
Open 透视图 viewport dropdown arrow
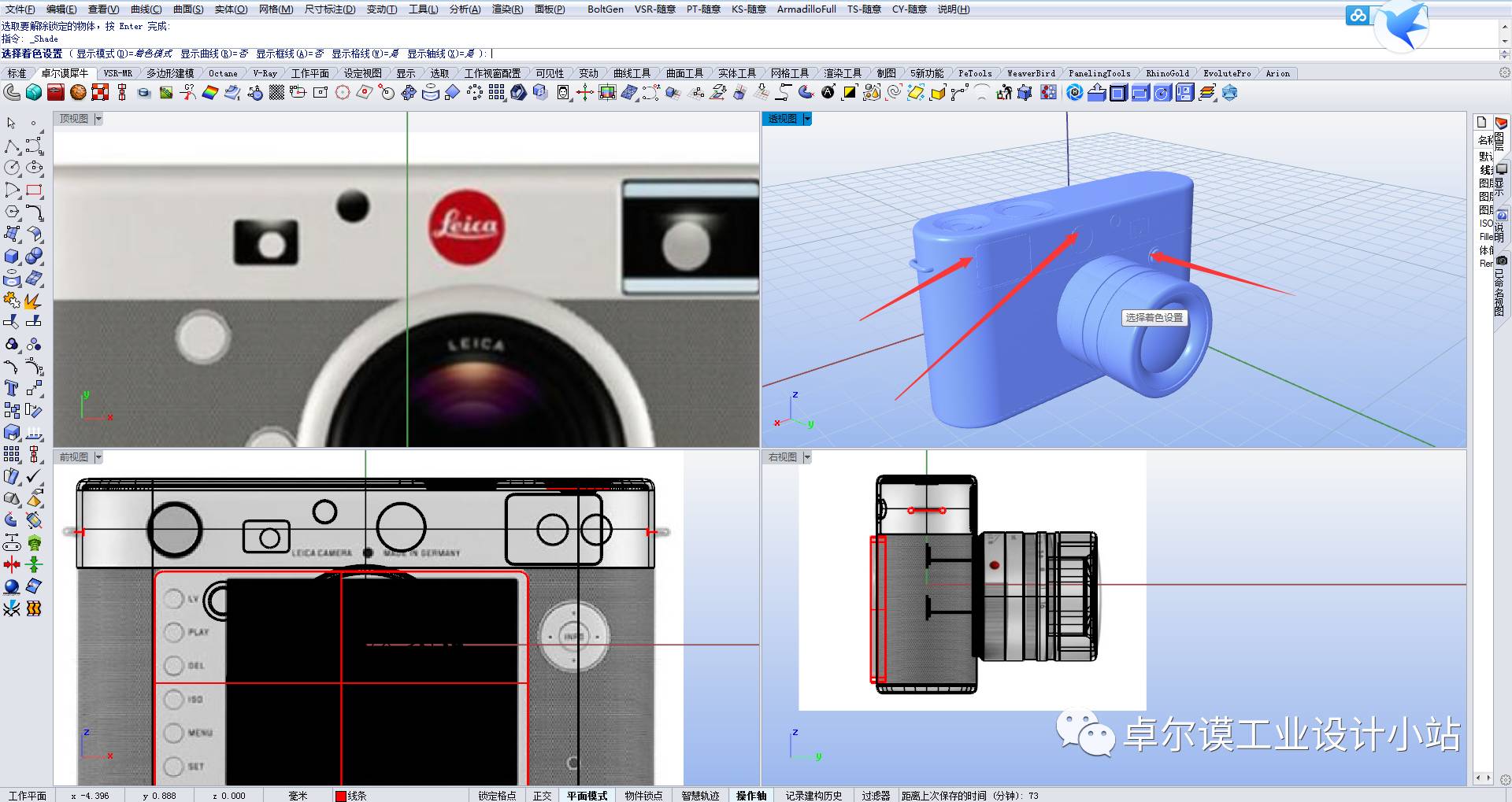tap(807, 119)
